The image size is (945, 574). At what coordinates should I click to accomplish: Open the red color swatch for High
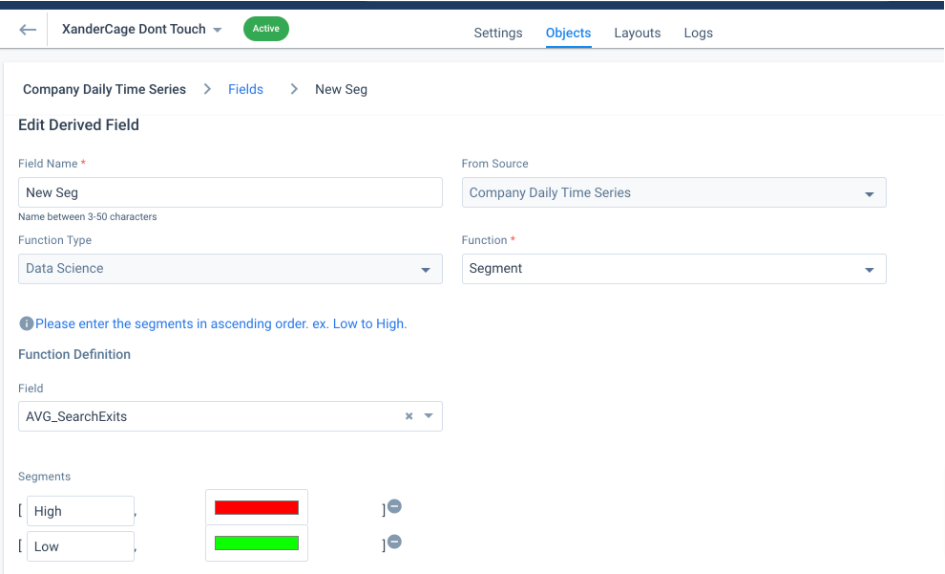tap(257, 508)
